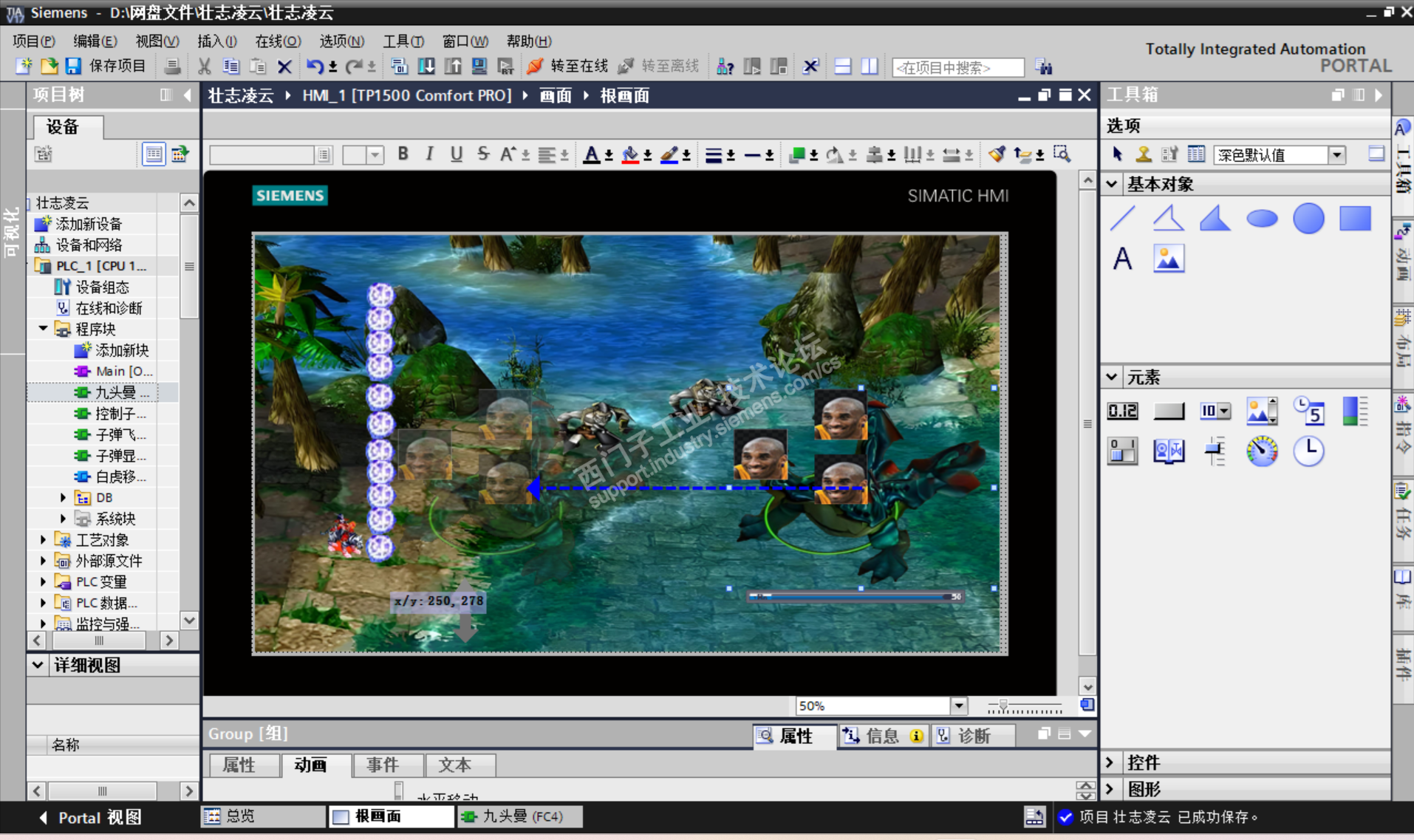1414x840 pixels.
Task: Expand the 控件 section
Action: (x=1110, y=762)
